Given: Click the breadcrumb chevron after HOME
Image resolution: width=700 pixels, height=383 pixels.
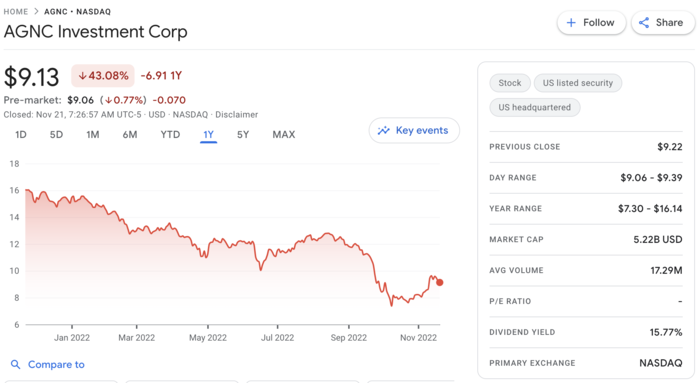Looking at the screenshot, I should click(x=37, y=12).
